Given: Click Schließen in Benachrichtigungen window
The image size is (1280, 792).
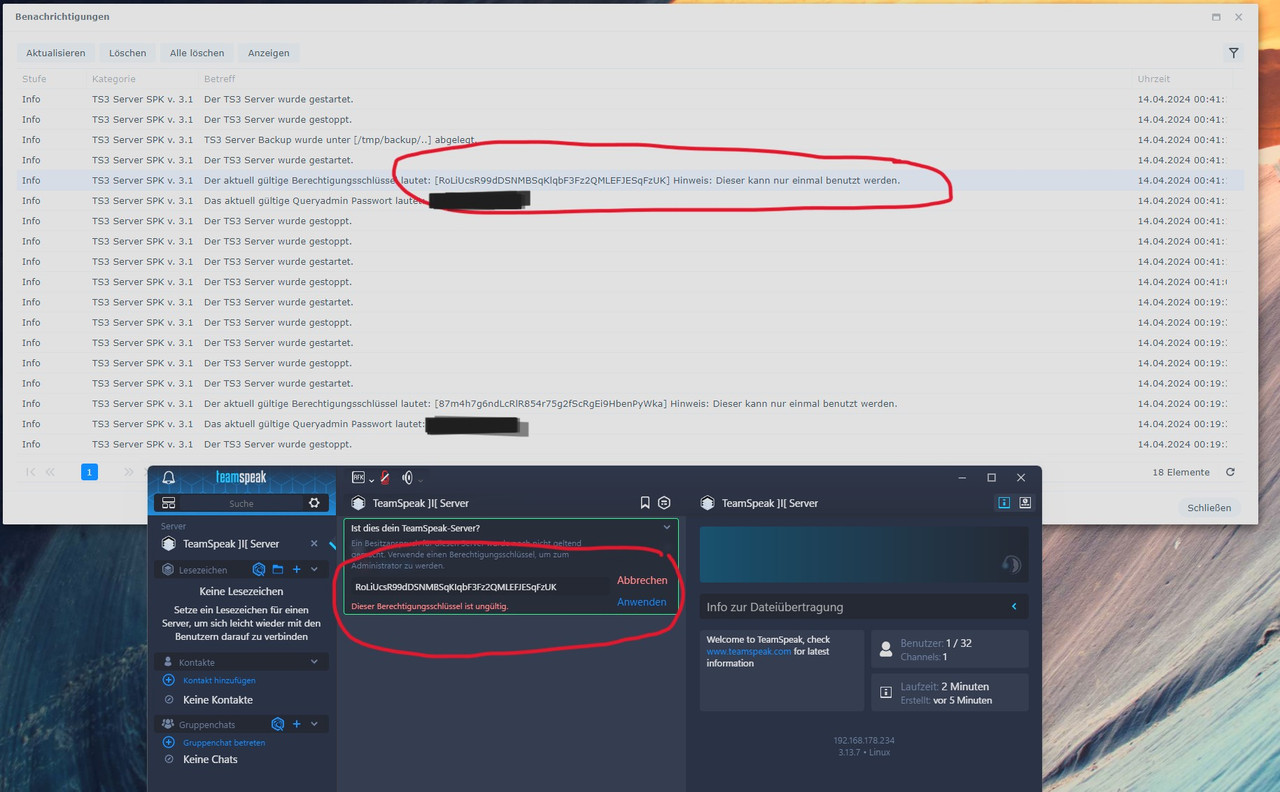Looking at the screenshot, I should click(x=1209, y=508).
